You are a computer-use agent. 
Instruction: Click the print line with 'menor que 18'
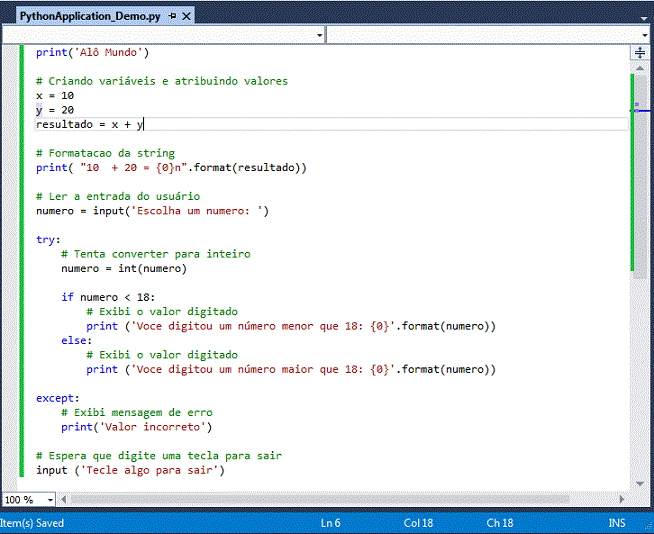click(x=291, y=326)
